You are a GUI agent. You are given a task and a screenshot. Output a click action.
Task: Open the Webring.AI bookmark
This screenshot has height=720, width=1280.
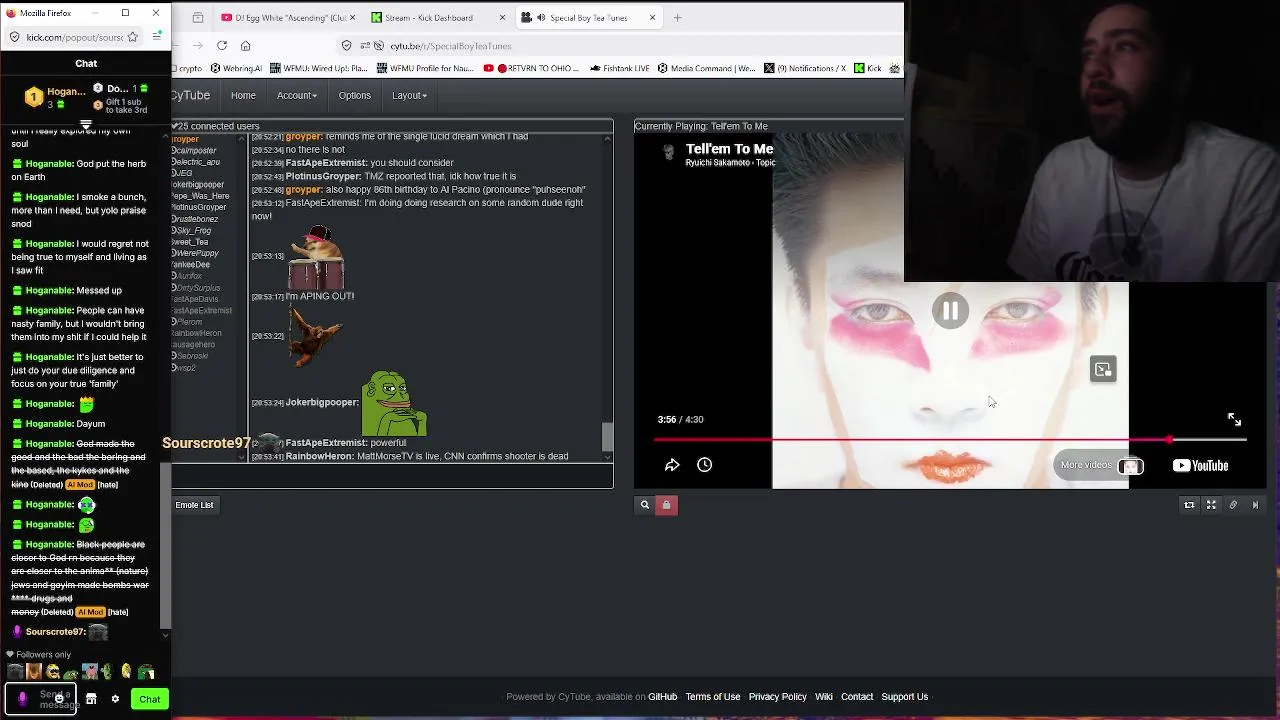(234, 68)
